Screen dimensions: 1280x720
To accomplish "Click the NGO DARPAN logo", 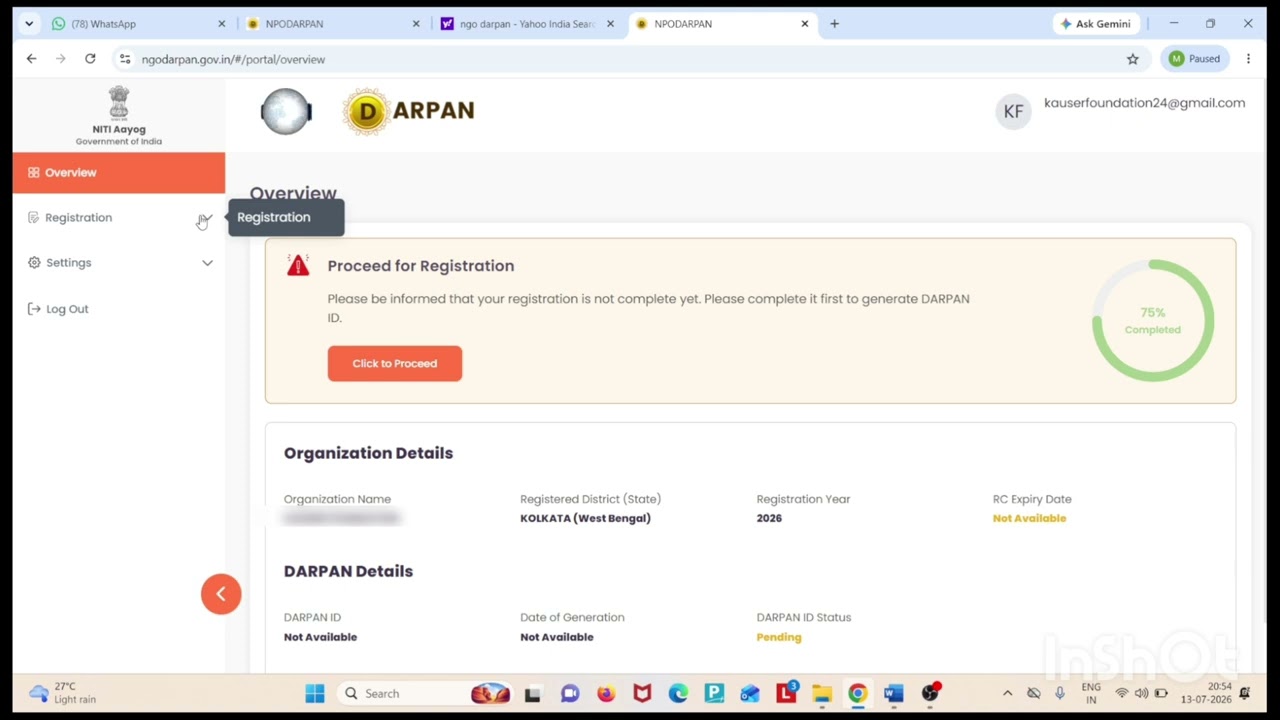I will pyautogui.click(x=409, y=111).
